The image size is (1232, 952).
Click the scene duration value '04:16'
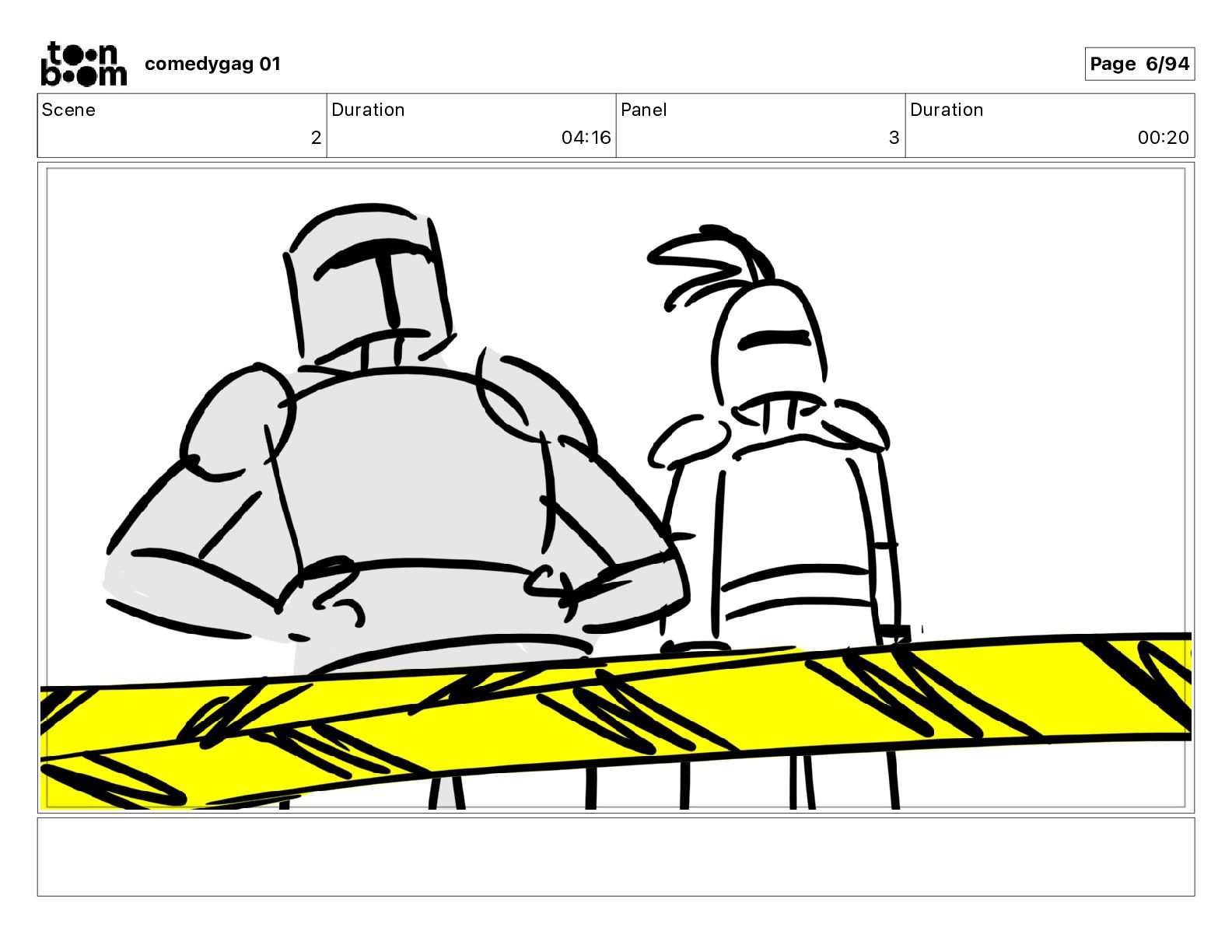tap(586, 138)
